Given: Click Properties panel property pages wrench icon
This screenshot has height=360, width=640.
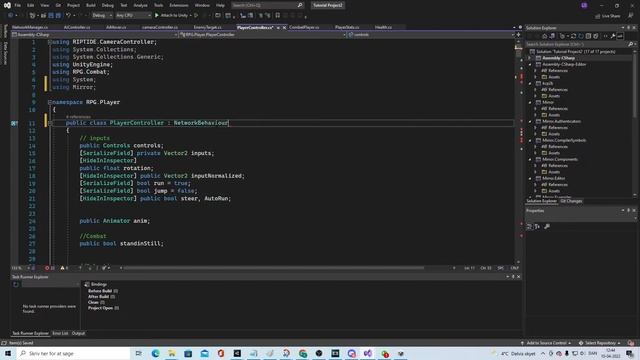Looking at the screenshot, I should [x=547, y=227].
